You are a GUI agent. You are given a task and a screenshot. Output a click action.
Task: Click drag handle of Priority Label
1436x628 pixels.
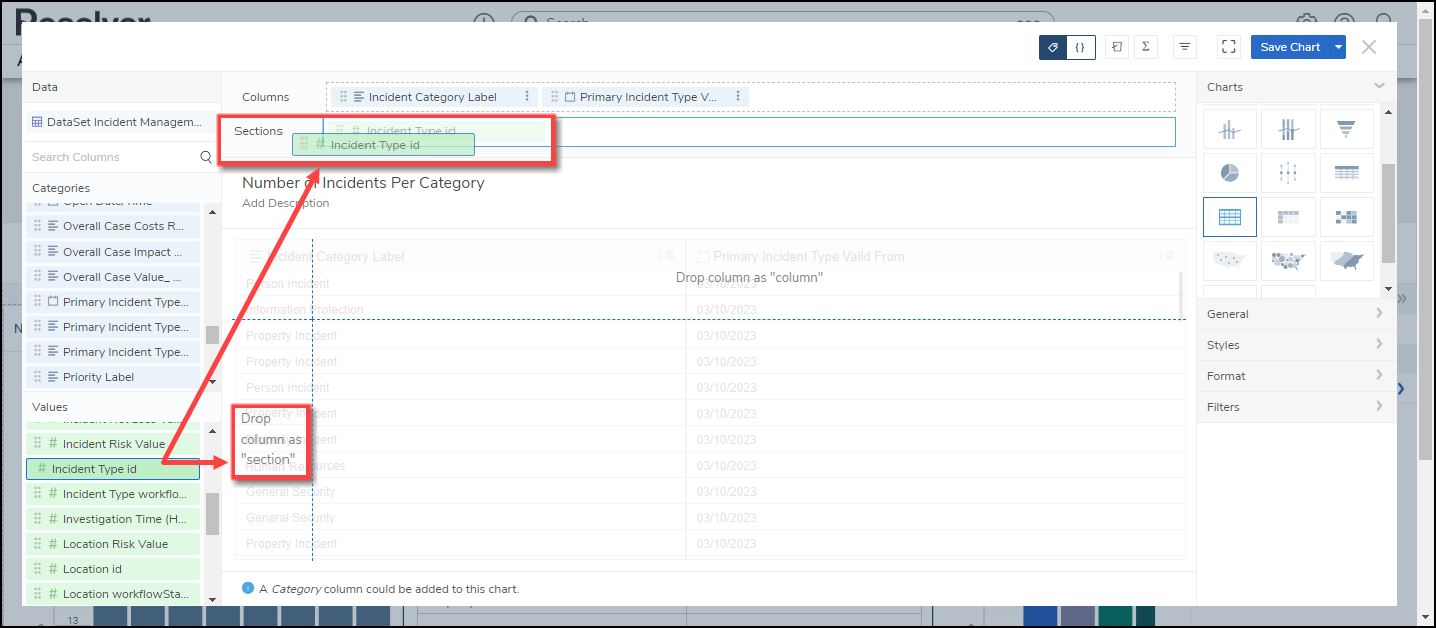click(x=38, y=377)
